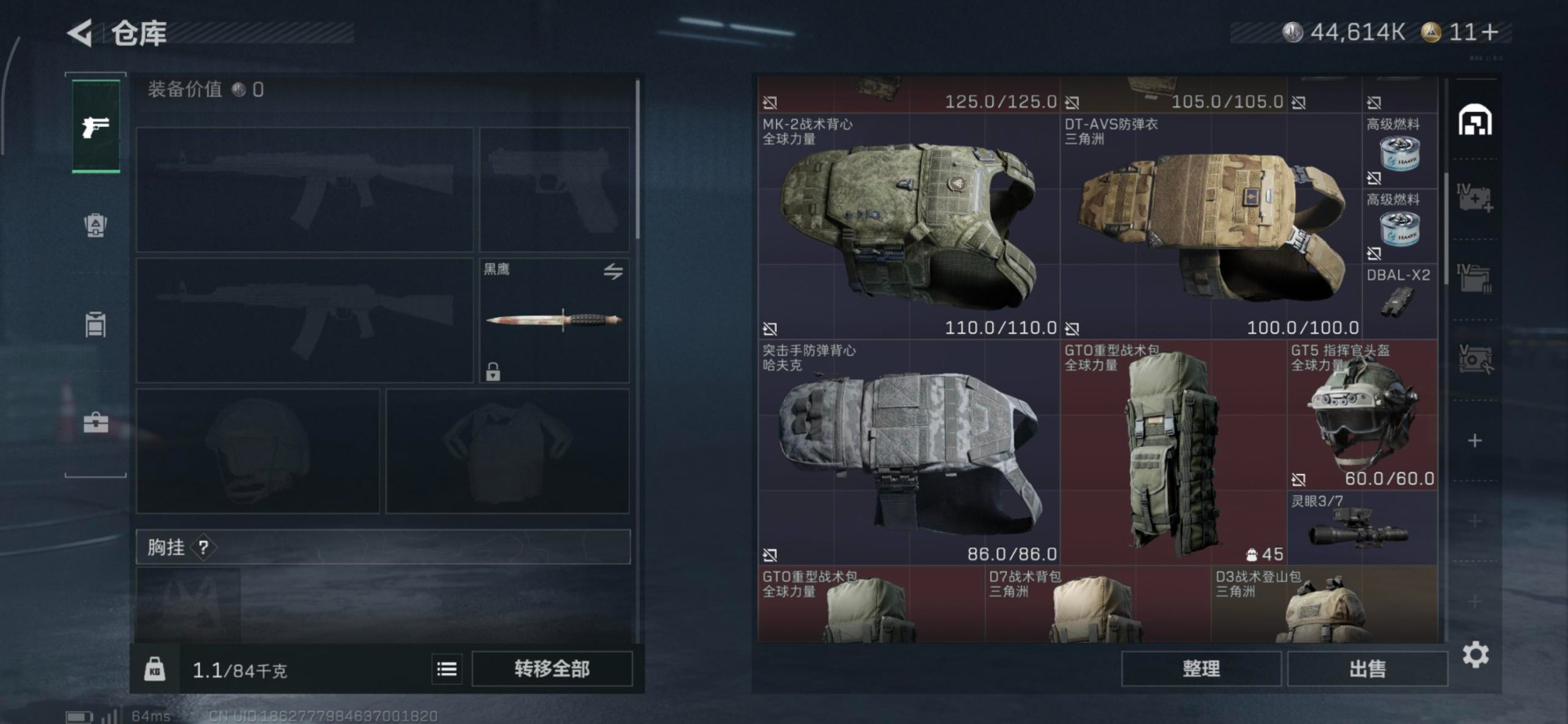Open the backpack category in left sidebar

[x=96, y=226]
